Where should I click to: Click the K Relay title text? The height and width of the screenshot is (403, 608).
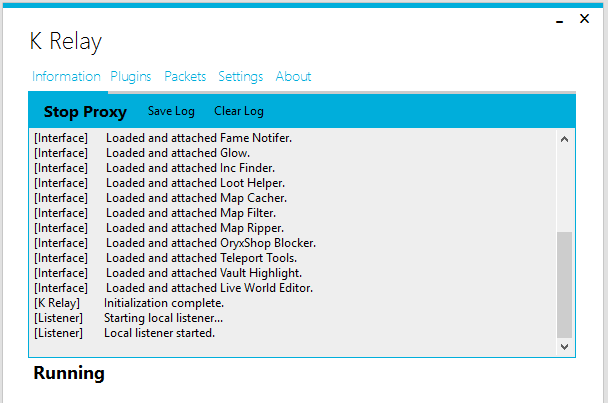[66, 41]
